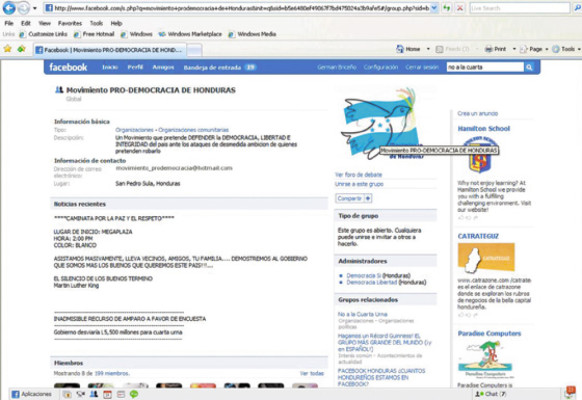Open the address bar history dropdown

[x=434, y=8]
